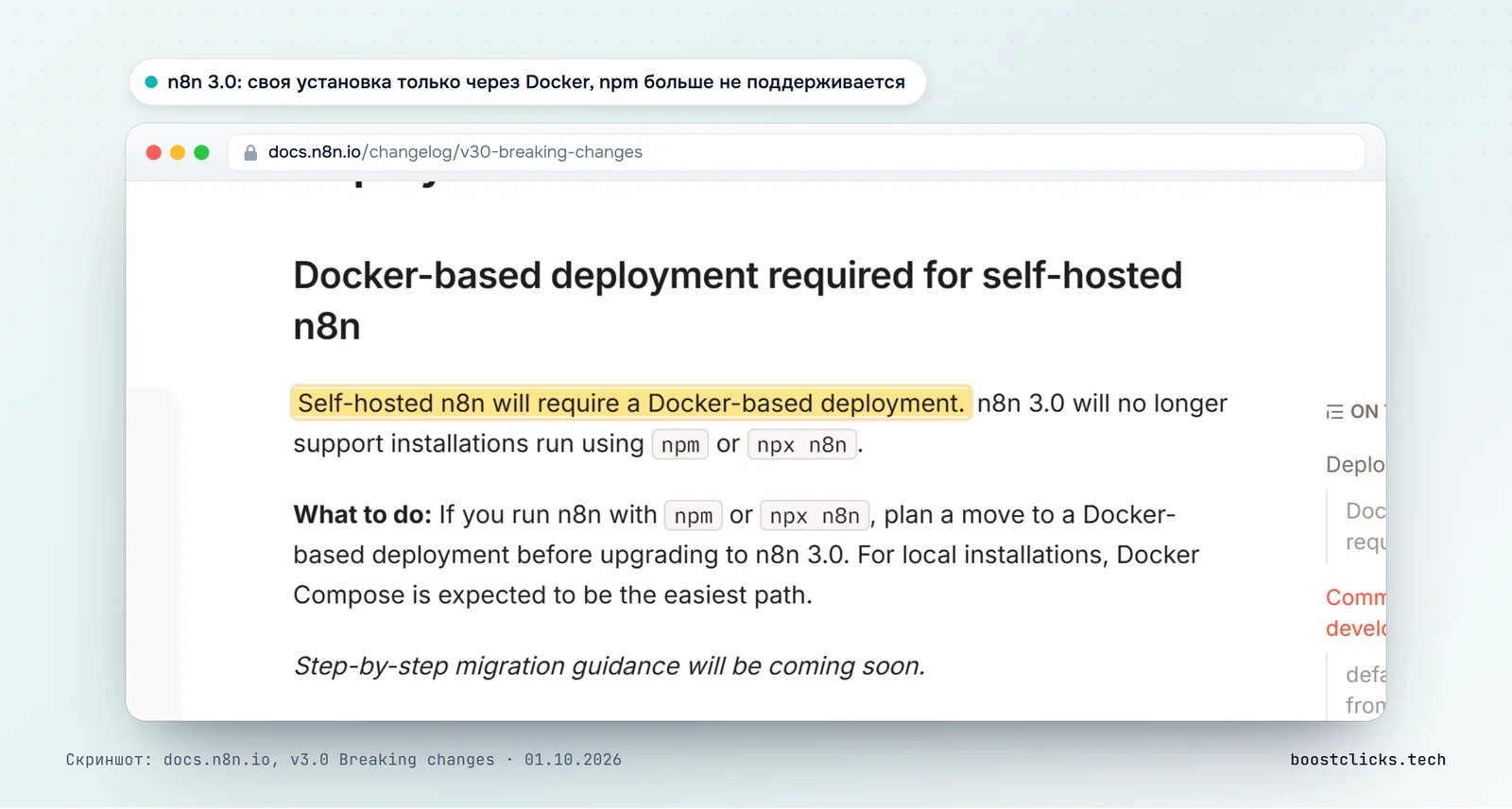Open the table of contents list icon
Screen dimensions: 1512x809
pos(1334,412)
